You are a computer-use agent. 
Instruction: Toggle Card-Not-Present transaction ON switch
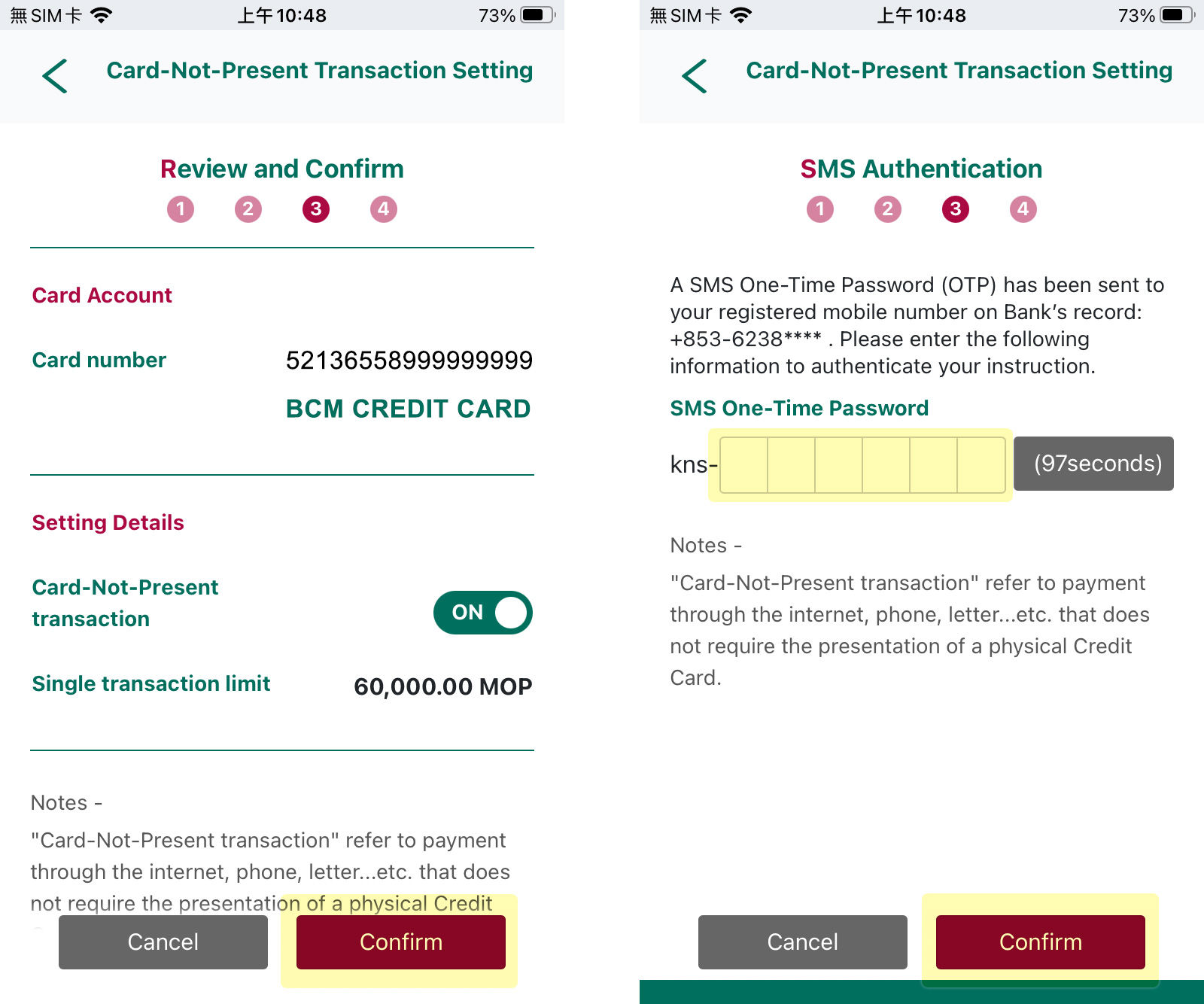coord(482,613)
